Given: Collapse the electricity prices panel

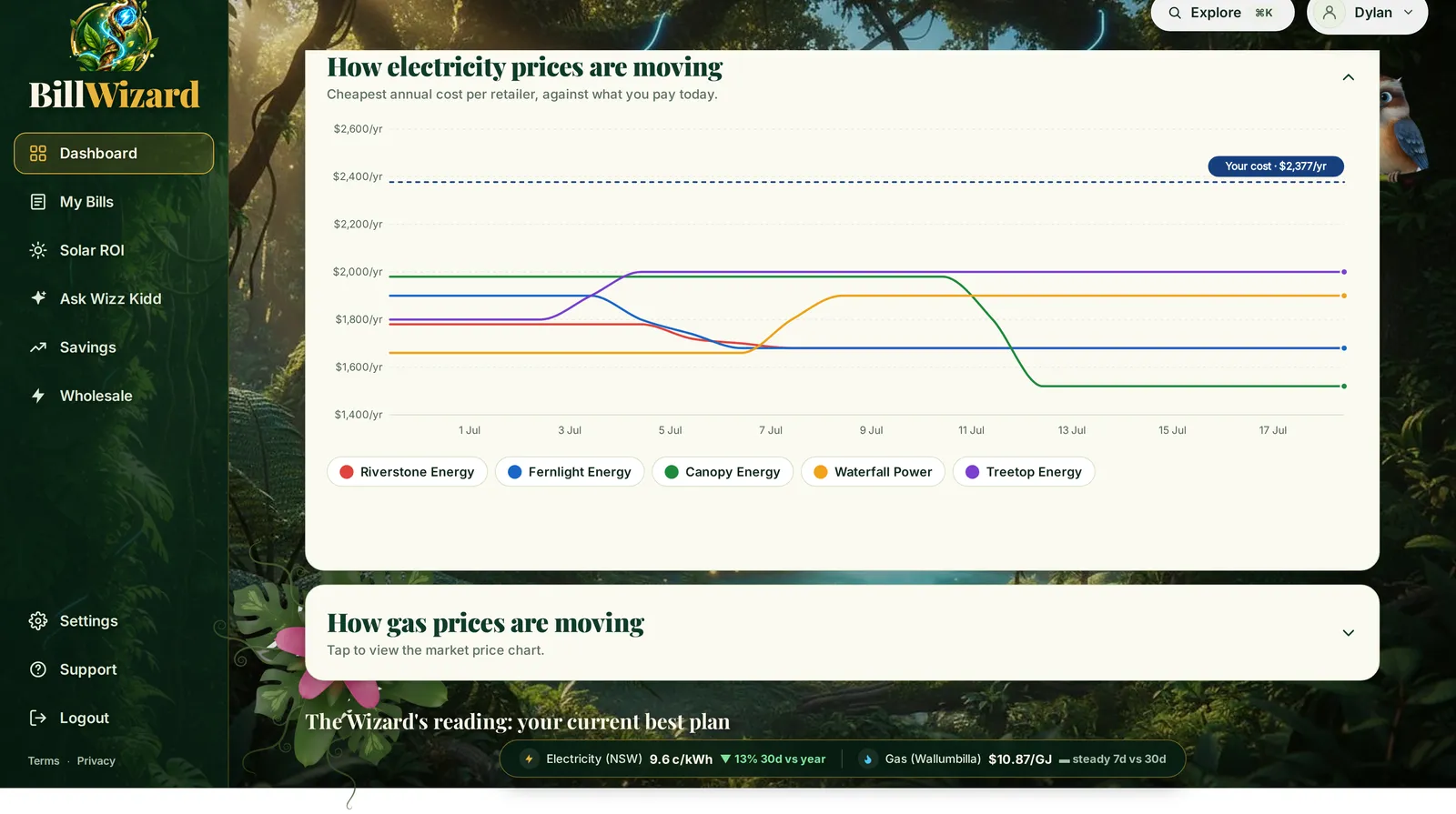Looking at the screenshot, I should (x=1349, y=77).
